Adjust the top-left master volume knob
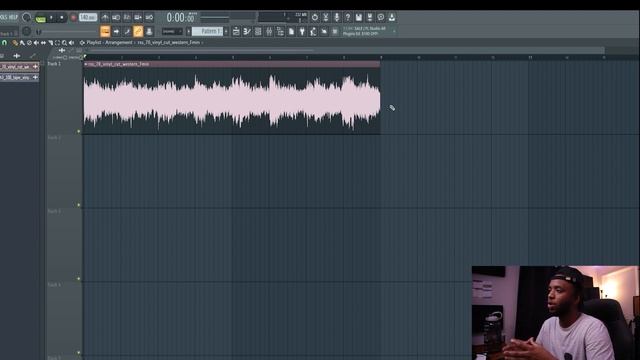Screen dimensions: 640x360 (x=27, y=17)
